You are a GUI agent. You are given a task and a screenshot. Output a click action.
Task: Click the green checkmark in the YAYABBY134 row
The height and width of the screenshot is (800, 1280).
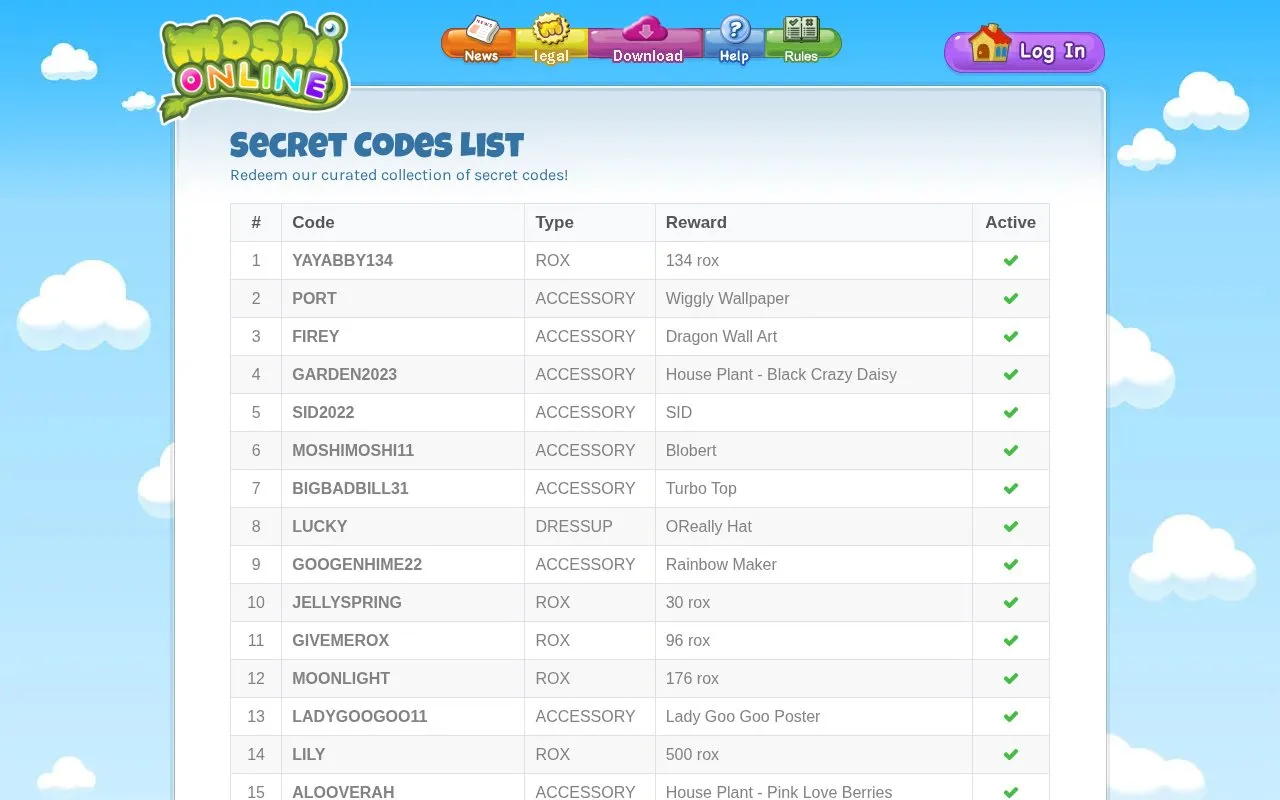(1011, 260)
